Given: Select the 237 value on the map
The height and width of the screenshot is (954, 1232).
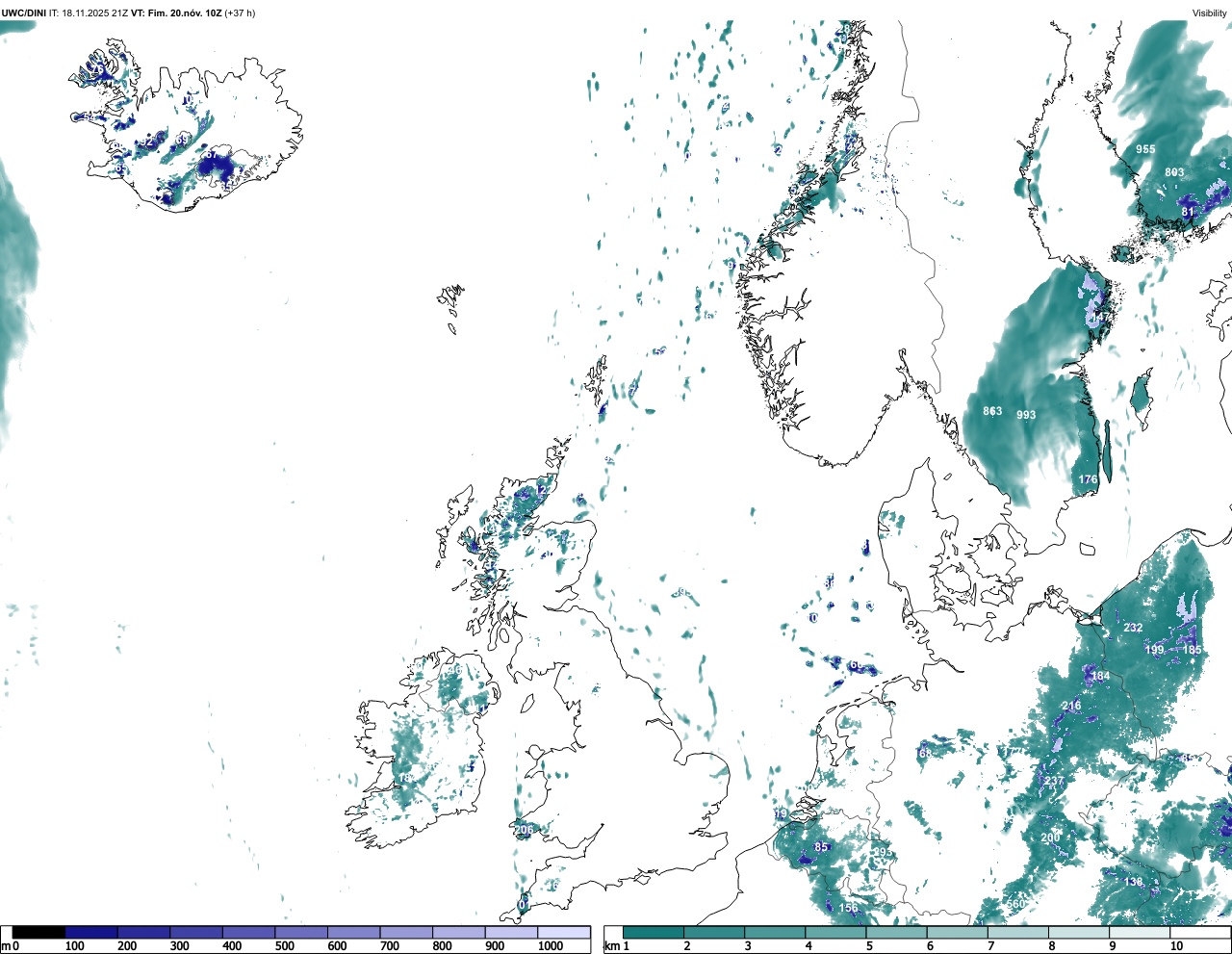Looking at the screenshot, I should click(1054, 781).
